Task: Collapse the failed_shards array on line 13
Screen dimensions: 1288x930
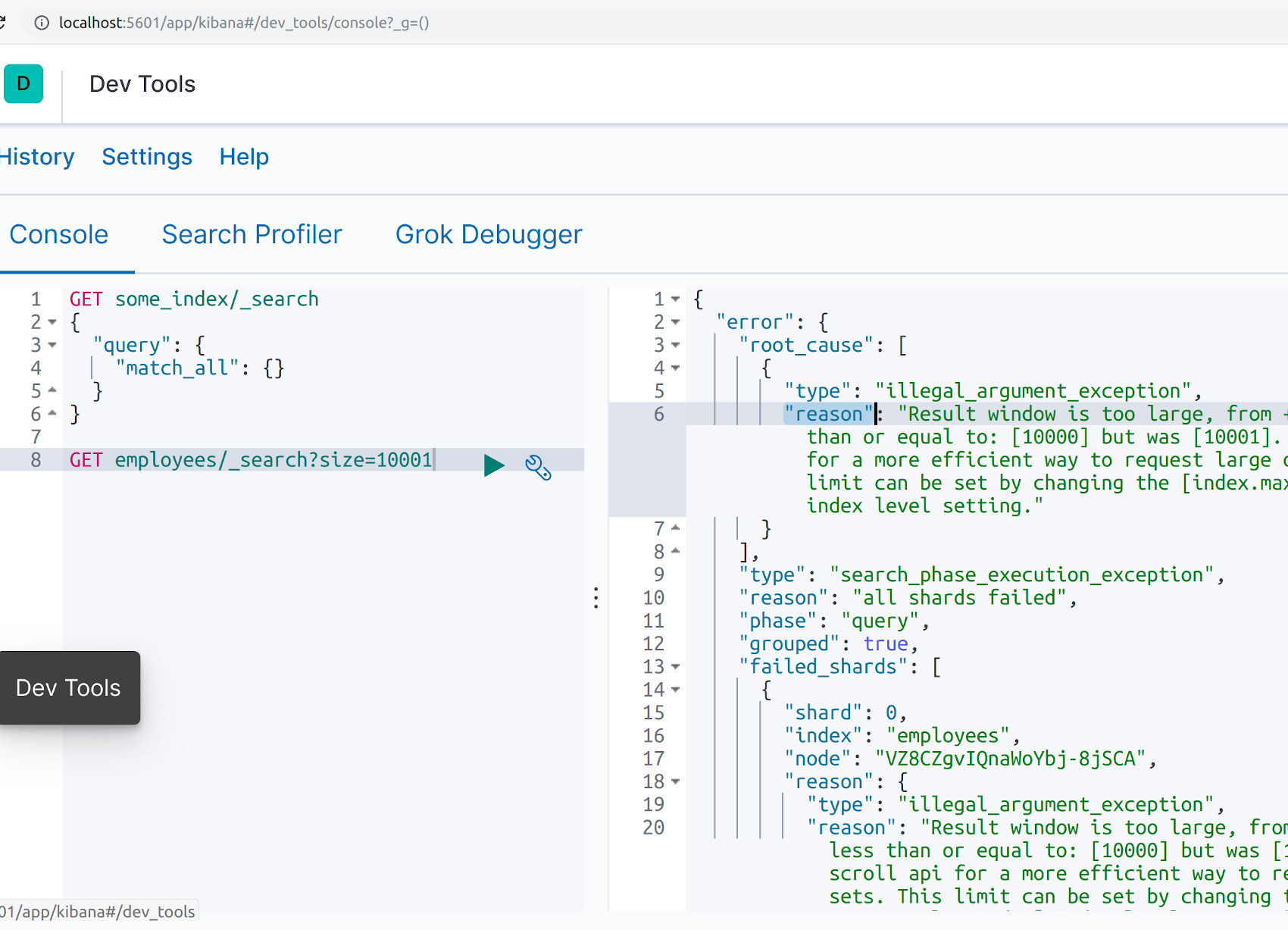Action: tap(677, 666)
